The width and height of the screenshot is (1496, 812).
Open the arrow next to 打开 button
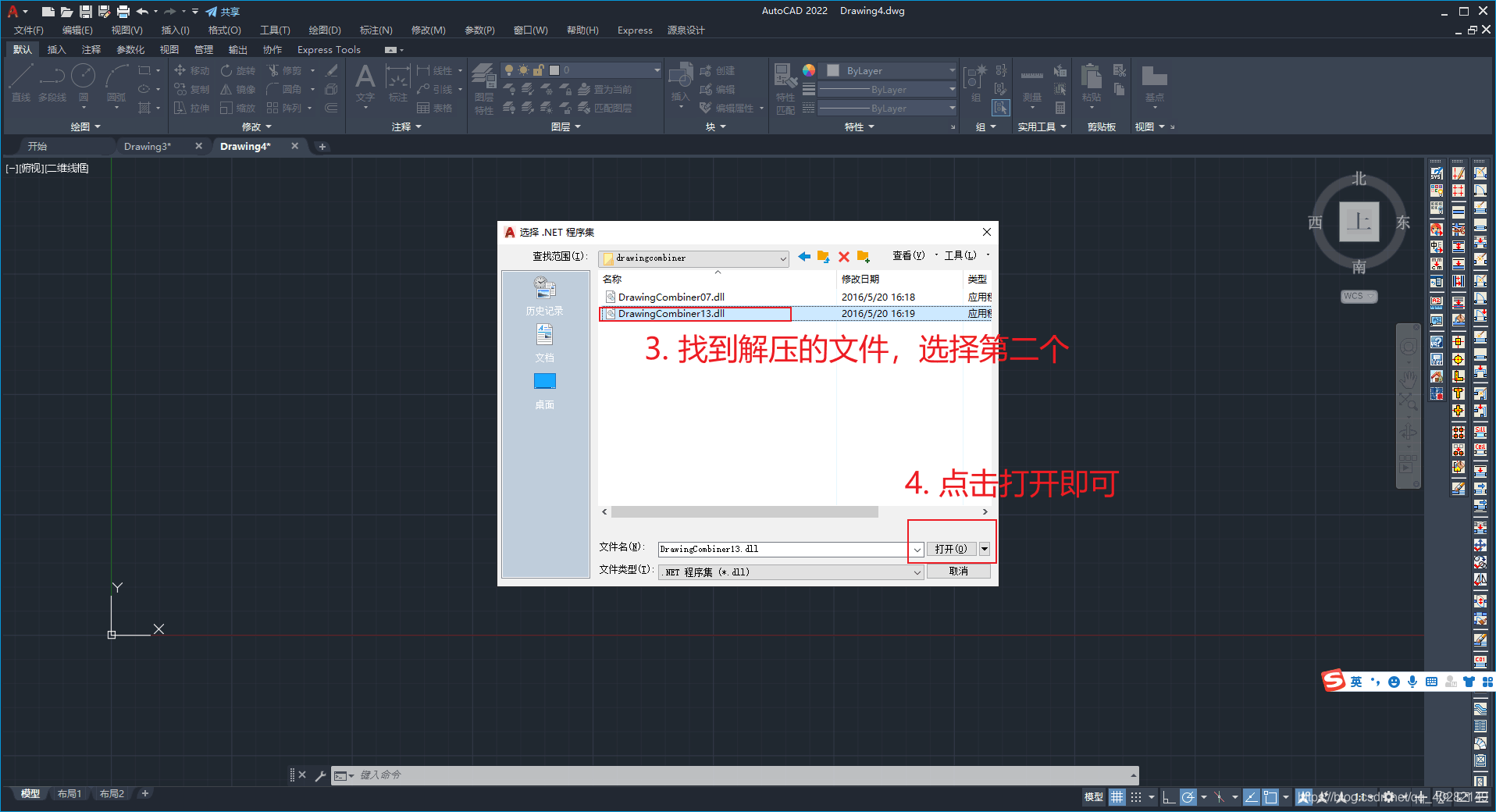pos(985,549)
